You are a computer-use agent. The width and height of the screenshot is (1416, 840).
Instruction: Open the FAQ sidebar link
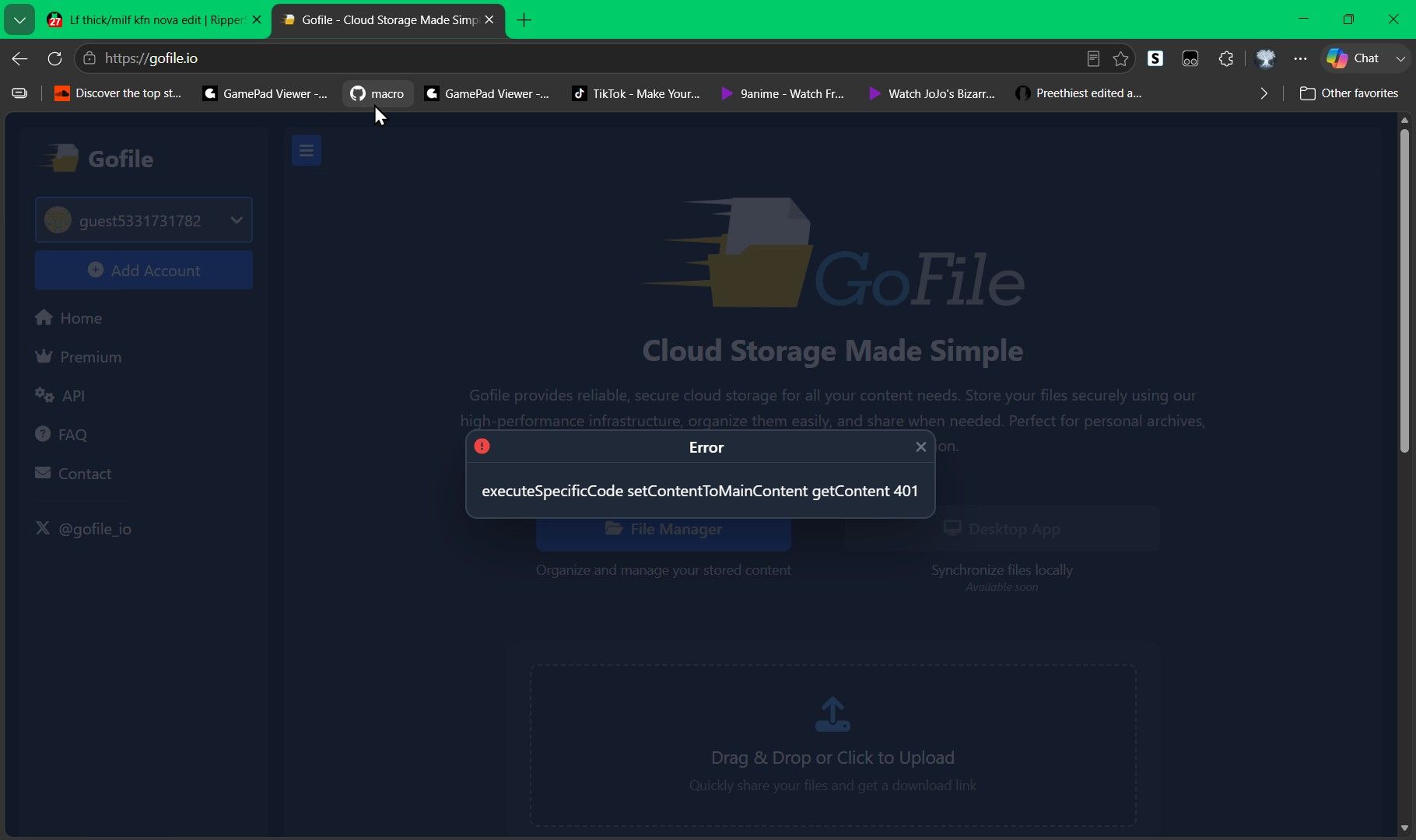point(61,435)
